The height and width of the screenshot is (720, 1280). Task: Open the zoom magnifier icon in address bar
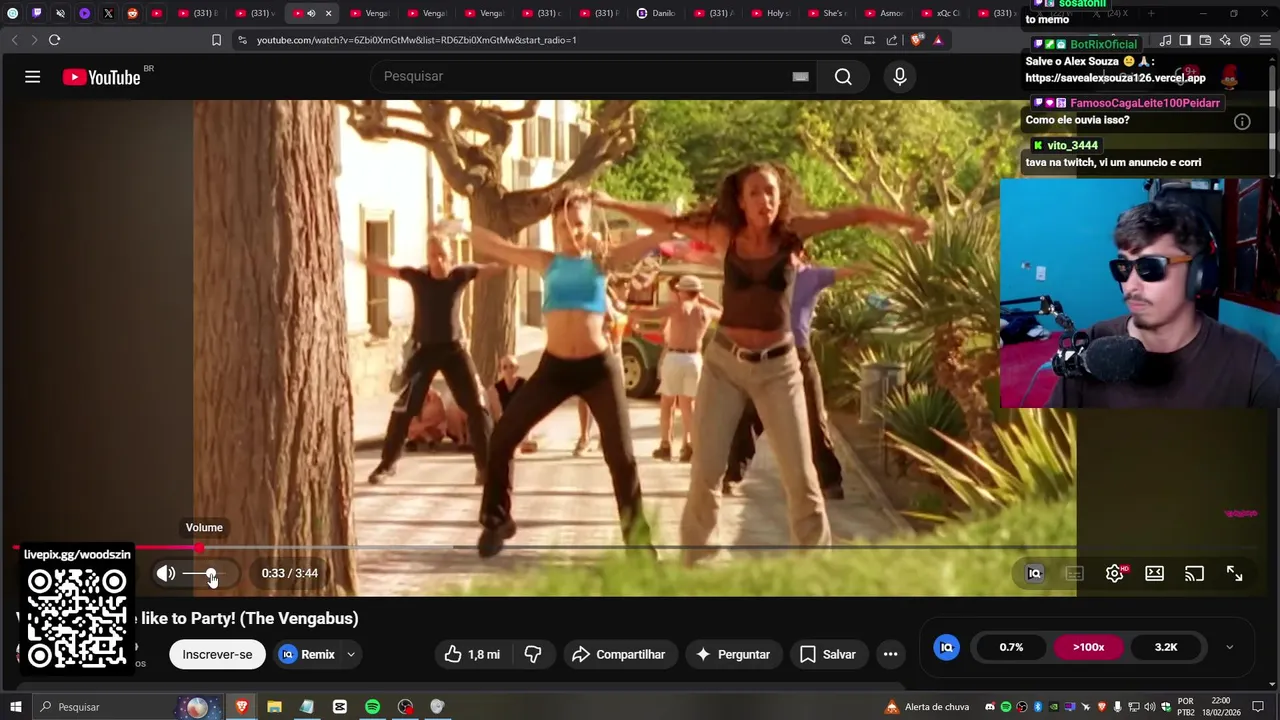(846, 40)
